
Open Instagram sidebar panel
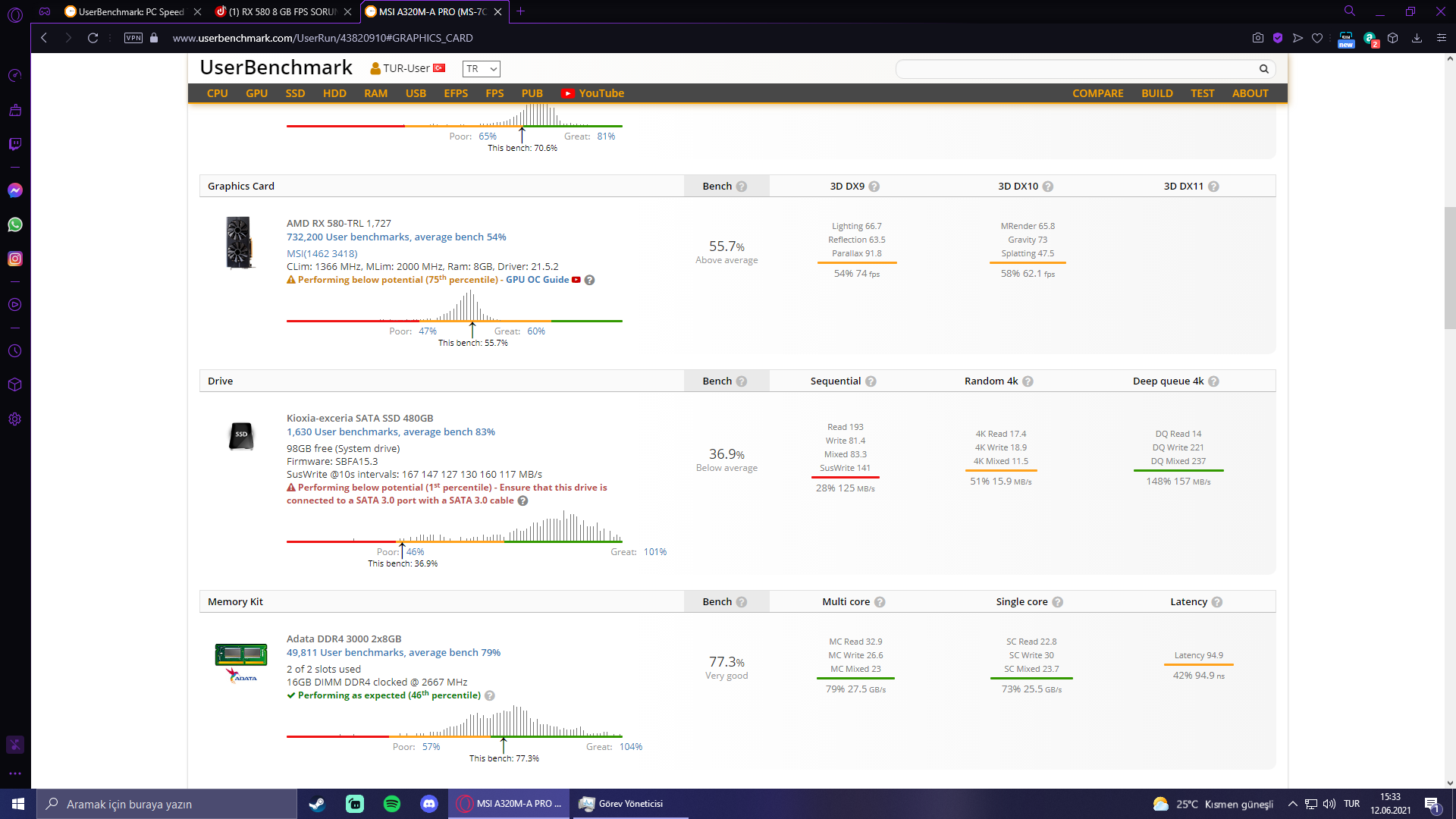point(15,259)
